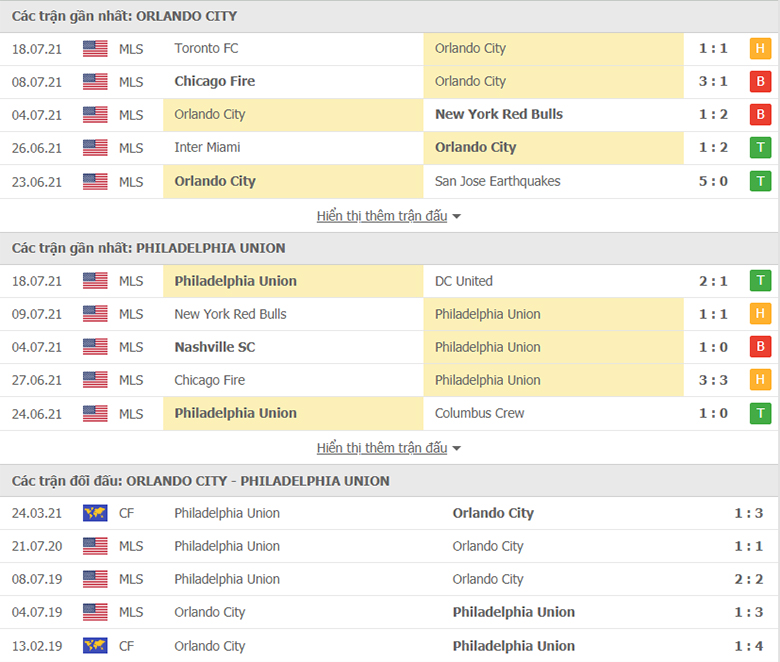
Task: Click the green T badge for DC United match
Action: pyautogui.click(x=760, y=281)
